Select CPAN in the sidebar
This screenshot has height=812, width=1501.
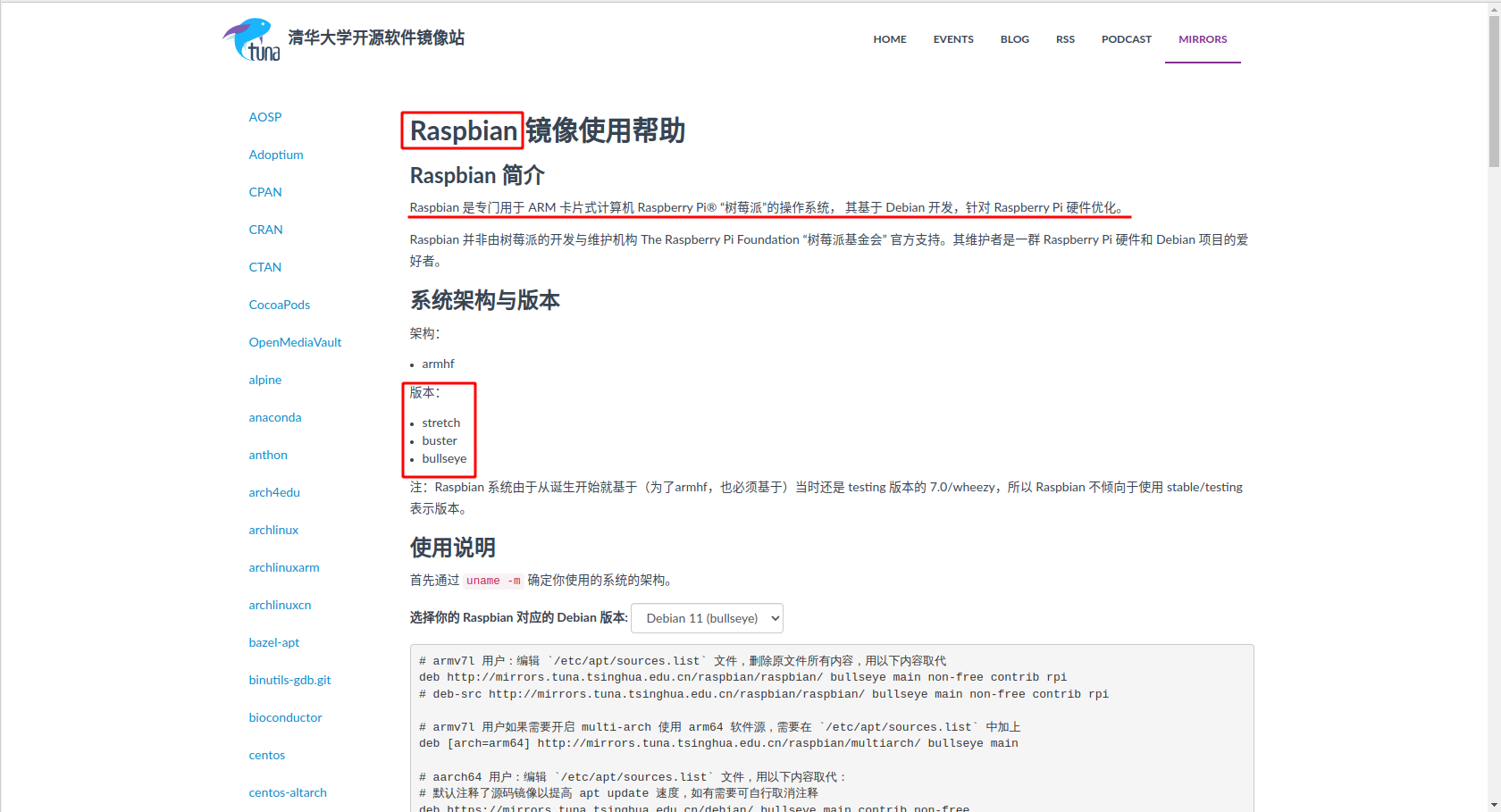tap(265, 192)
